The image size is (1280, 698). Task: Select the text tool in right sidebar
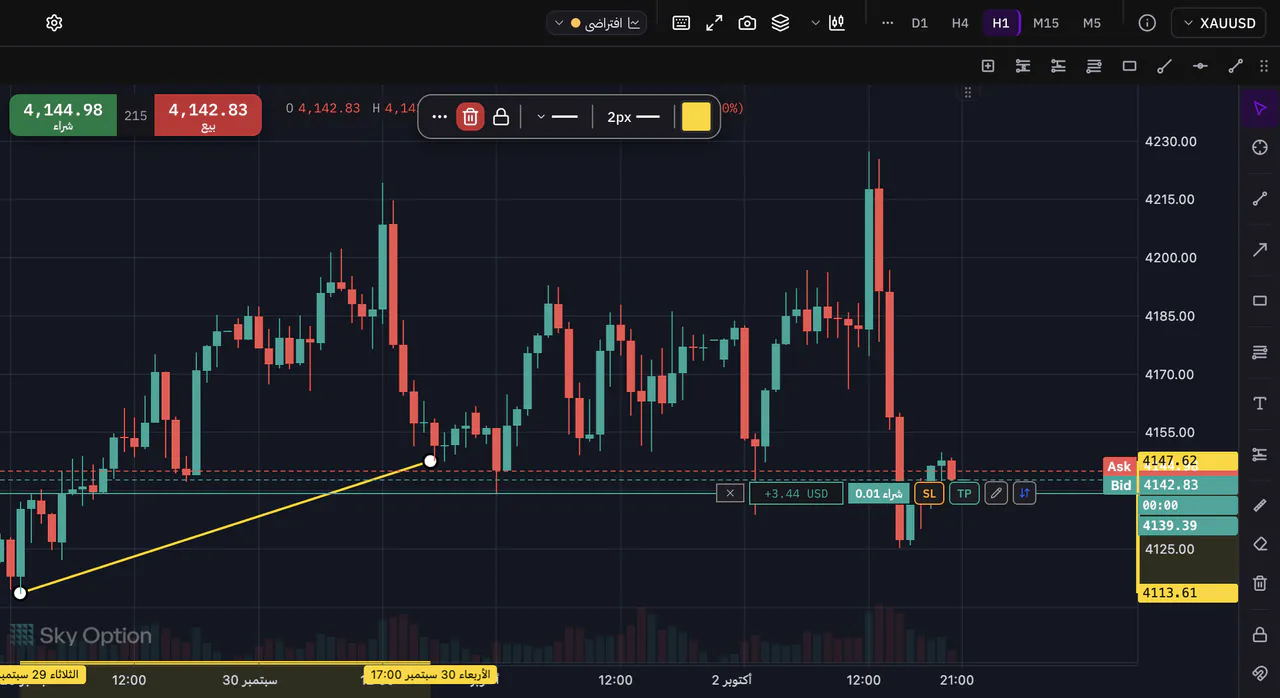coord(1260,403)
